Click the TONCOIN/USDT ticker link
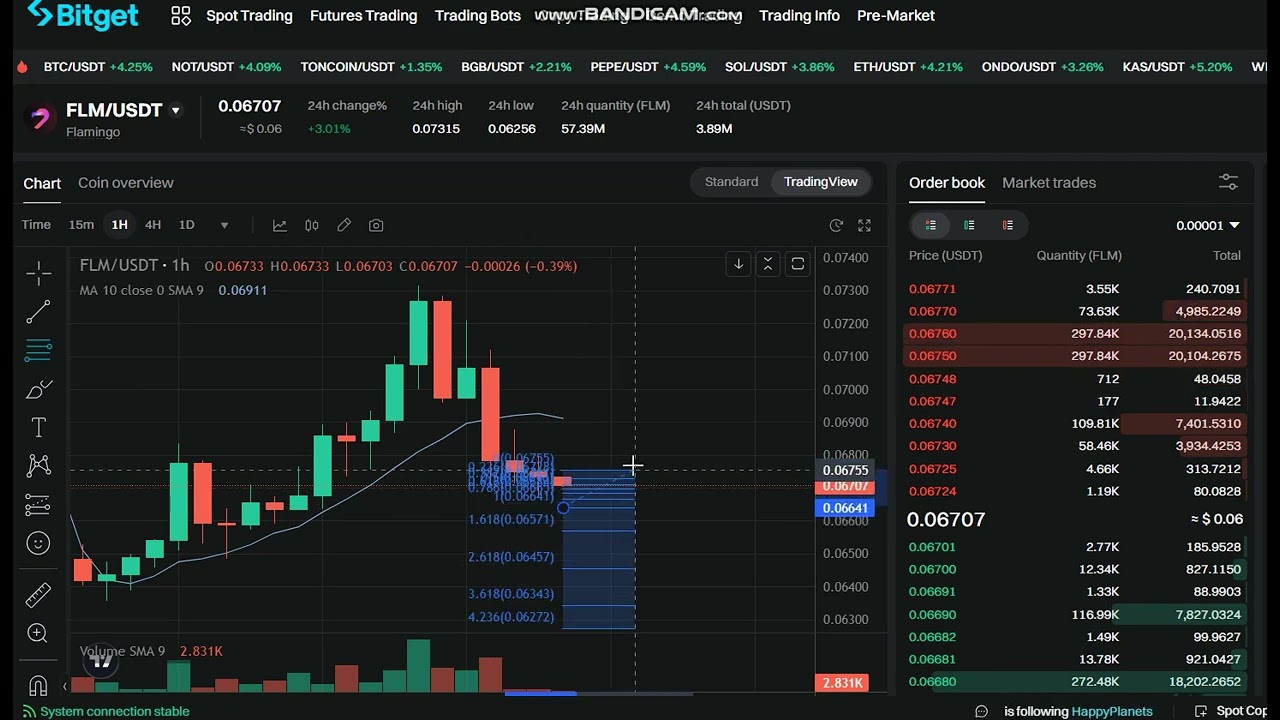1280x720 pixels. 371,67
